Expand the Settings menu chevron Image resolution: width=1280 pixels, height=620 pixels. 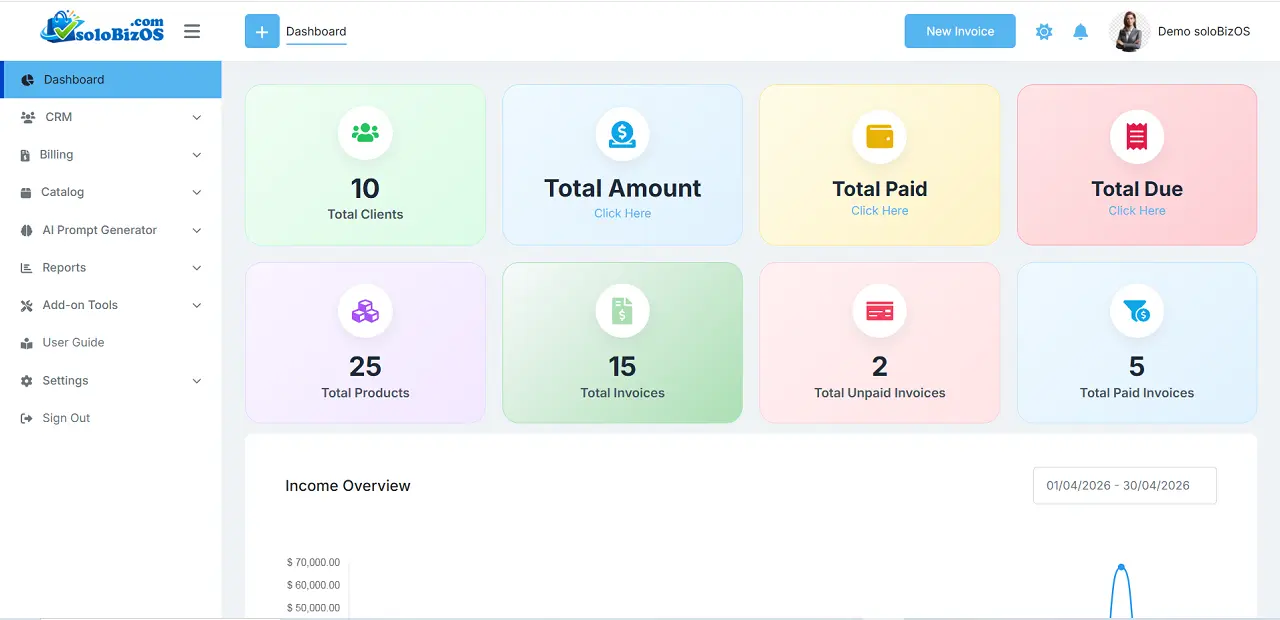point(196,381)
